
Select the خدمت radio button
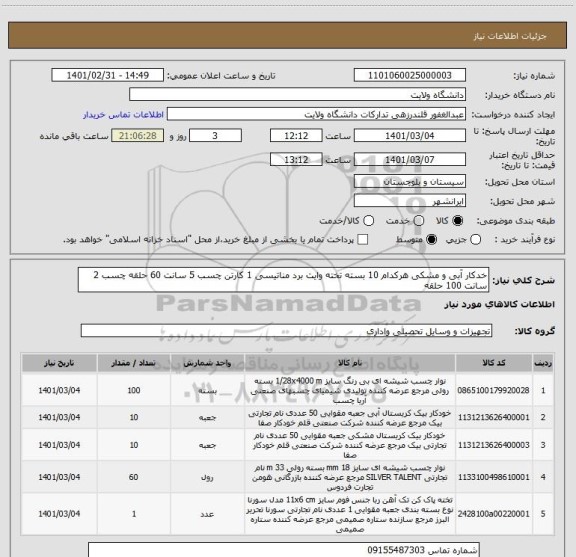pyautogui.click(x=419, y=221)
